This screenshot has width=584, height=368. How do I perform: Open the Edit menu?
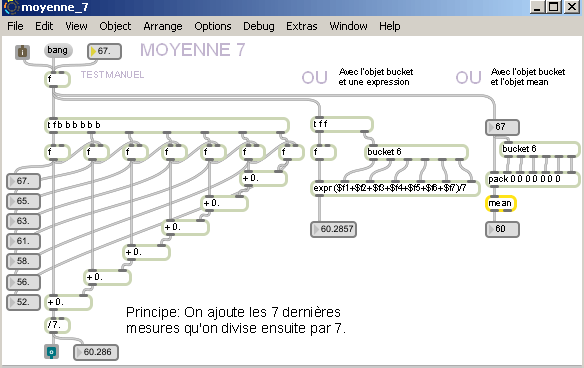coord(44,26)
